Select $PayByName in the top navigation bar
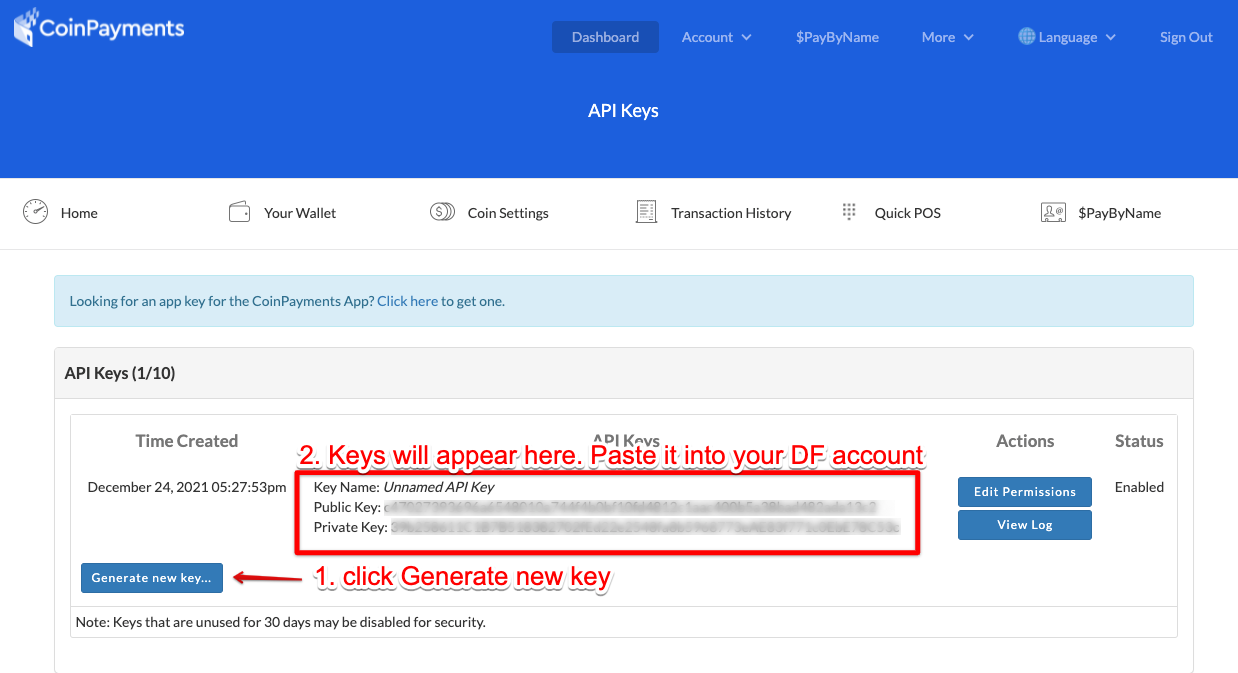Image resolution: width=1238 pixels, height=673 pixels. click(x=837, y=36)
